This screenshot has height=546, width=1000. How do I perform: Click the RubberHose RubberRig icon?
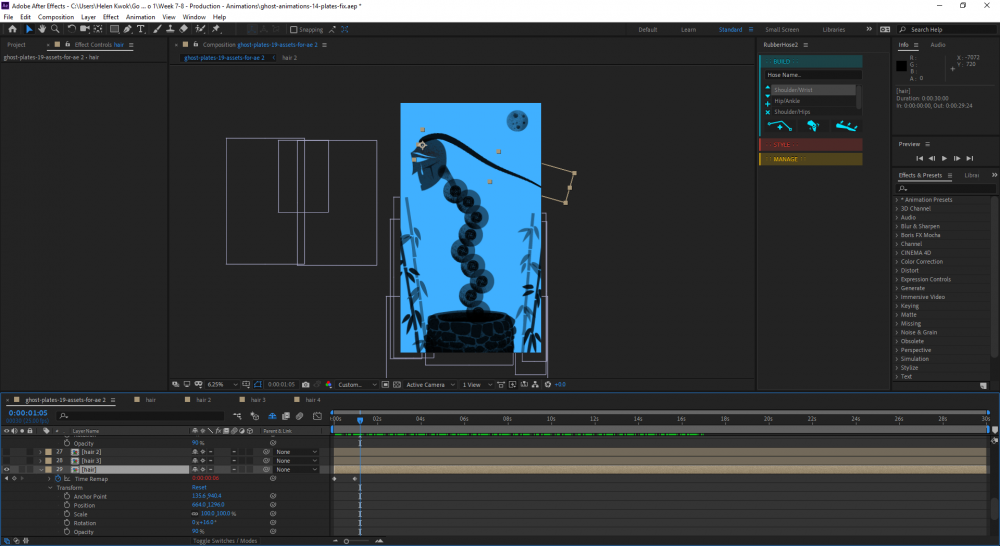[812, 126]
